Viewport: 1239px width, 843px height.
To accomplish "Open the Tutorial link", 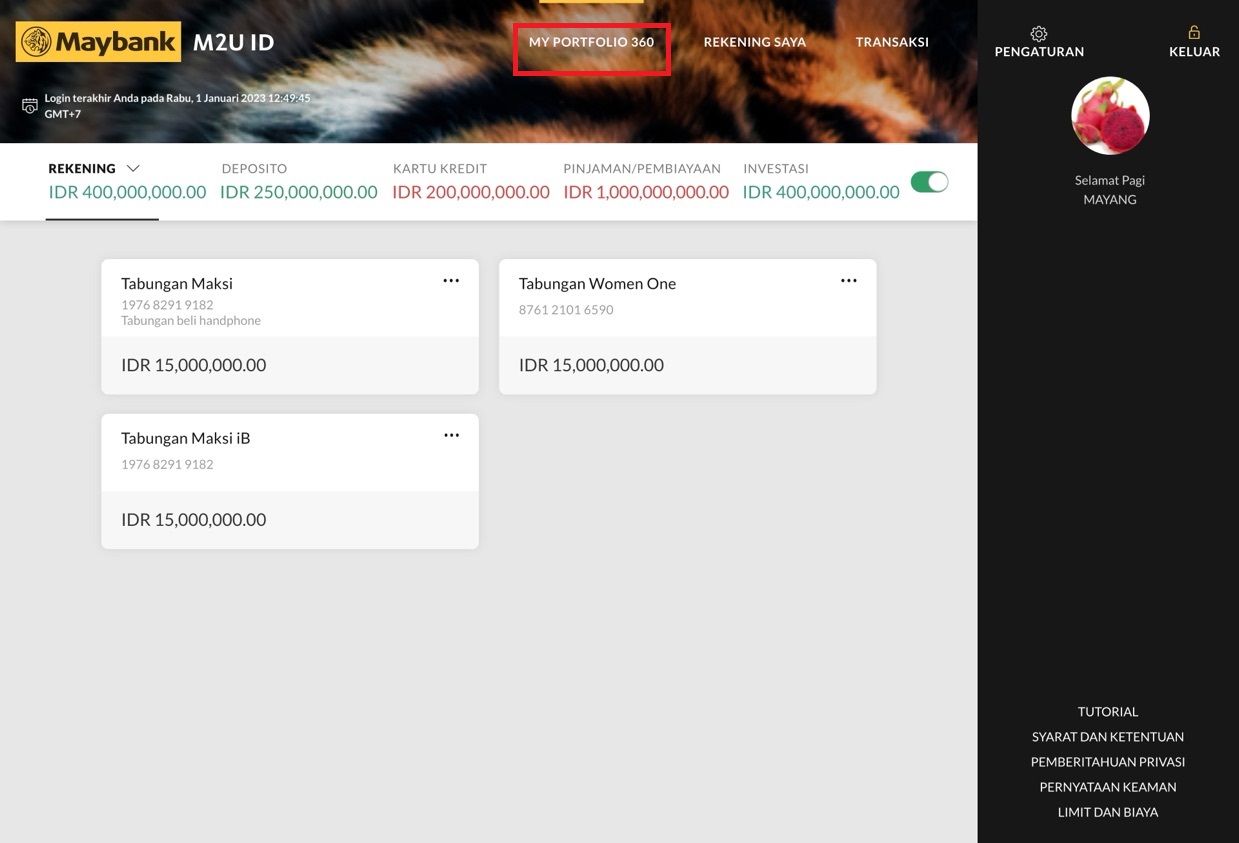I will 1107,712.
